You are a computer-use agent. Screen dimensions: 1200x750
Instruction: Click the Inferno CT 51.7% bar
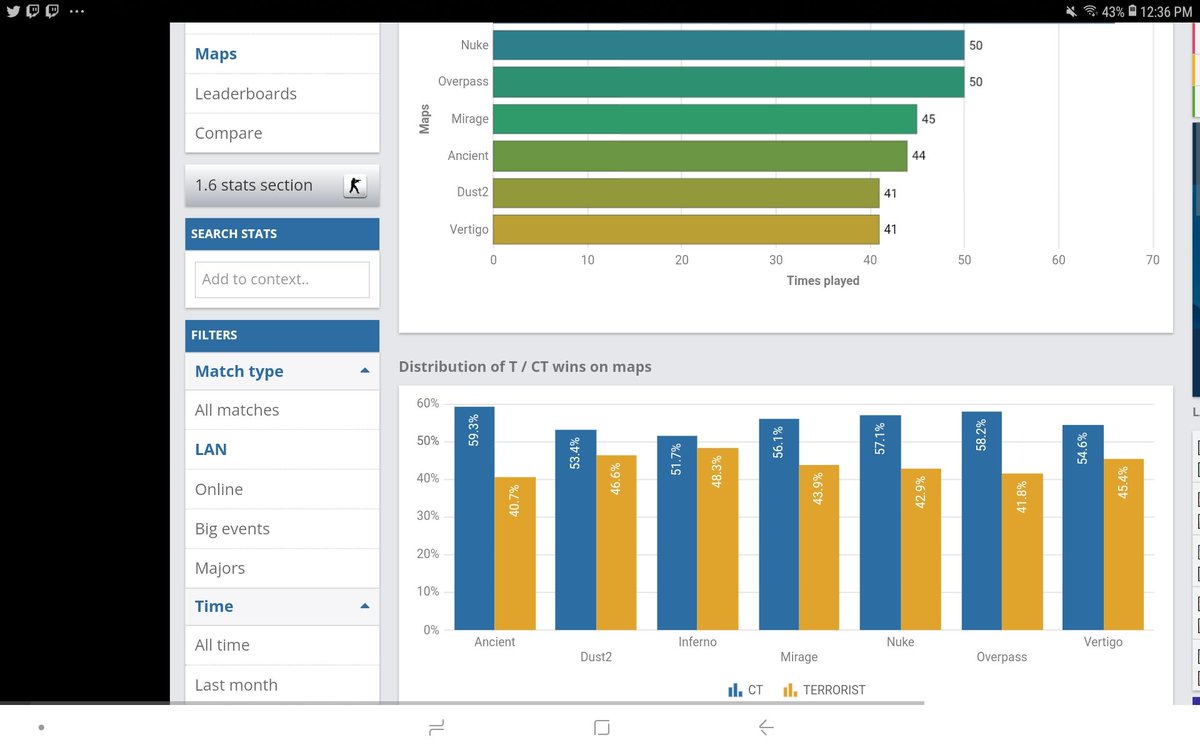(677, 533)
